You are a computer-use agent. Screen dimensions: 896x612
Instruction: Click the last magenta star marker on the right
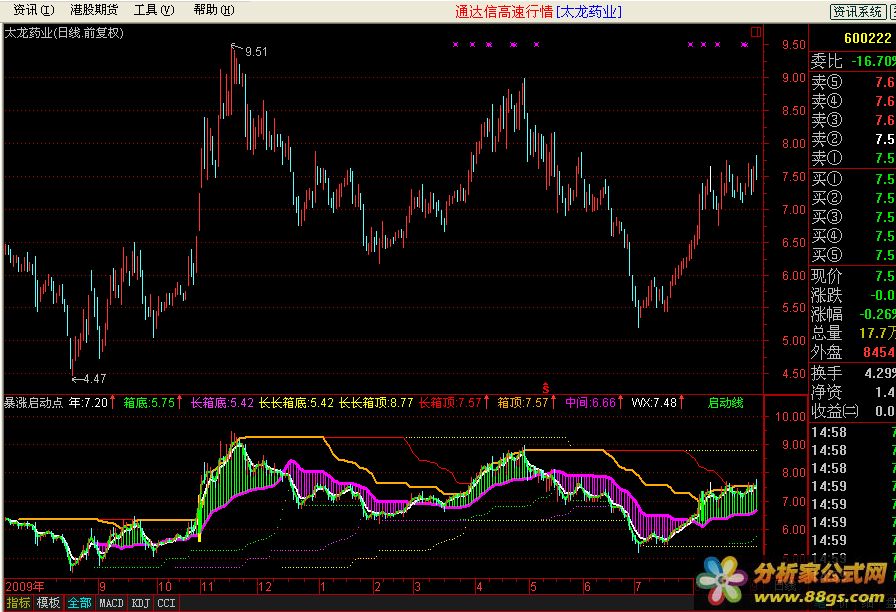744,44
